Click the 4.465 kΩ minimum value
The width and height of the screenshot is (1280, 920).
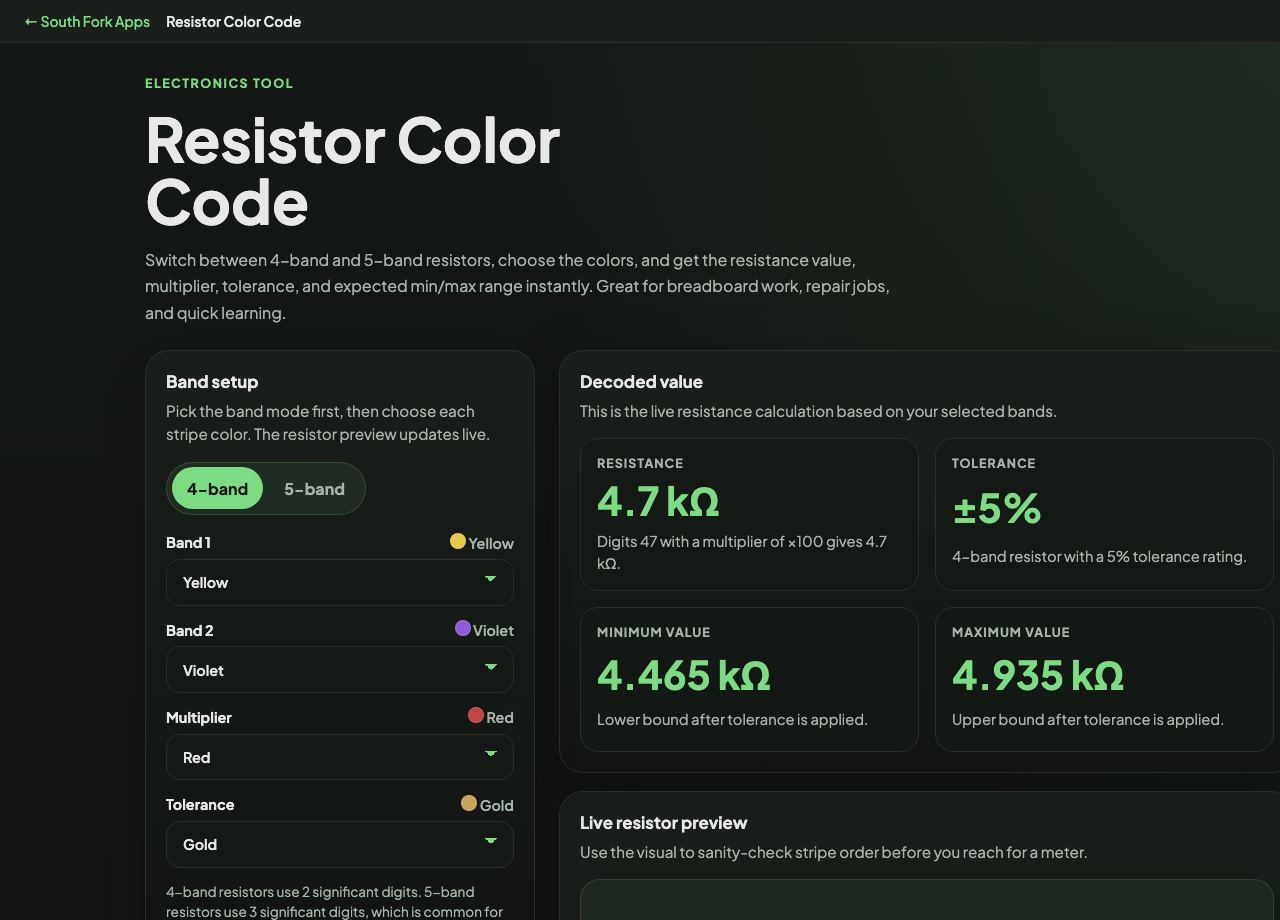coord(684,675)
